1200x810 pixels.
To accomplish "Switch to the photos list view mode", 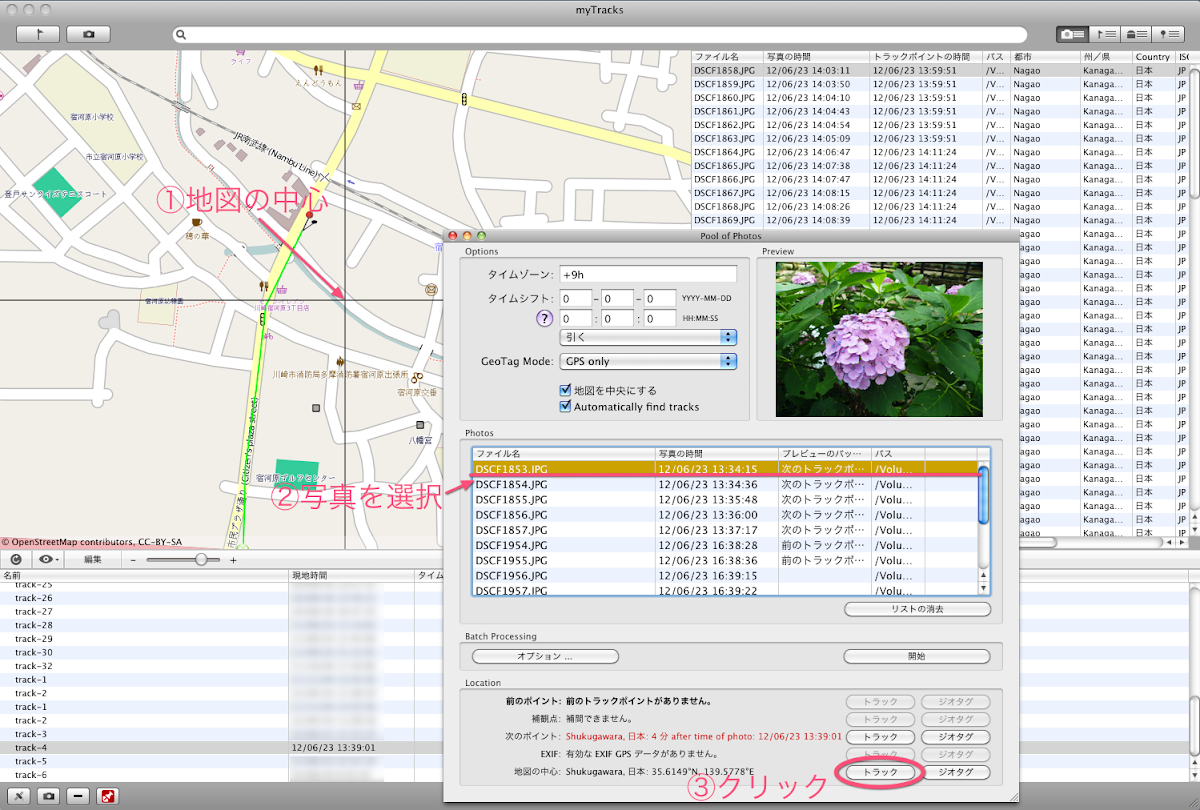I will (1072, 34).
